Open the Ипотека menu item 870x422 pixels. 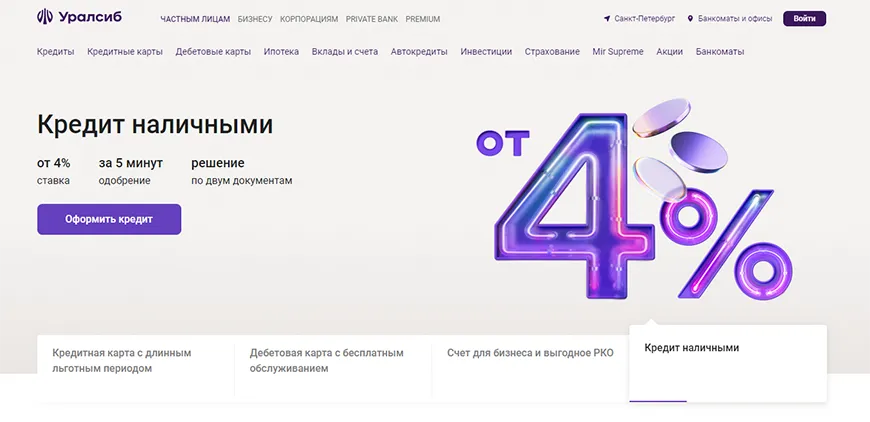(x=281, y=52)
